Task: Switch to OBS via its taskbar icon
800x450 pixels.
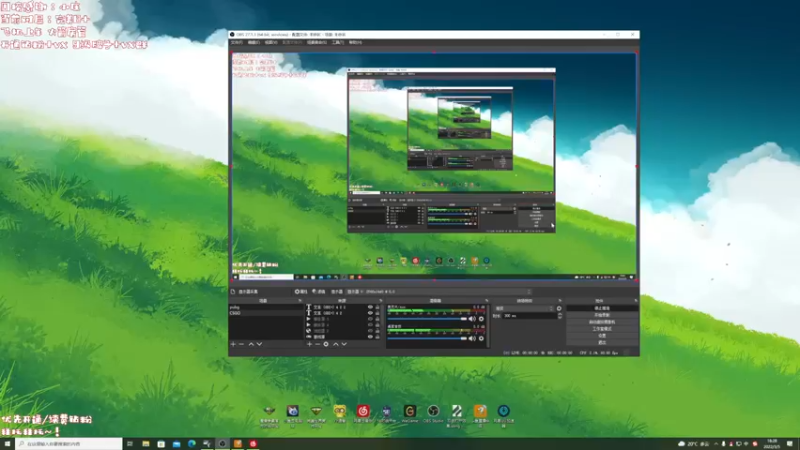Action: pyautogui.click(x=222, y=444)
